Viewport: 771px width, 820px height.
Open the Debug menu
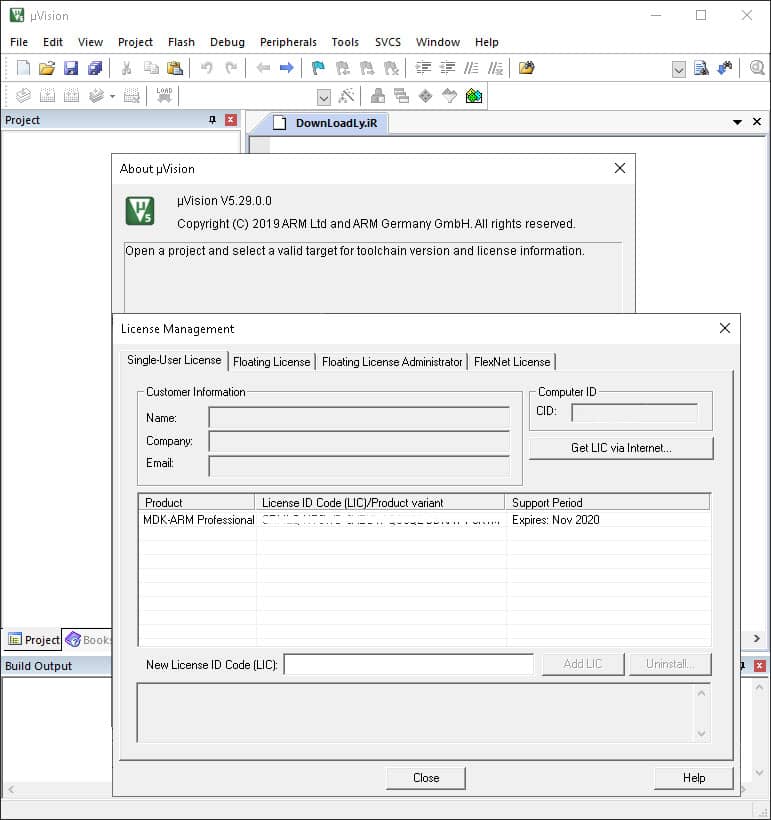tap(227, 42)
